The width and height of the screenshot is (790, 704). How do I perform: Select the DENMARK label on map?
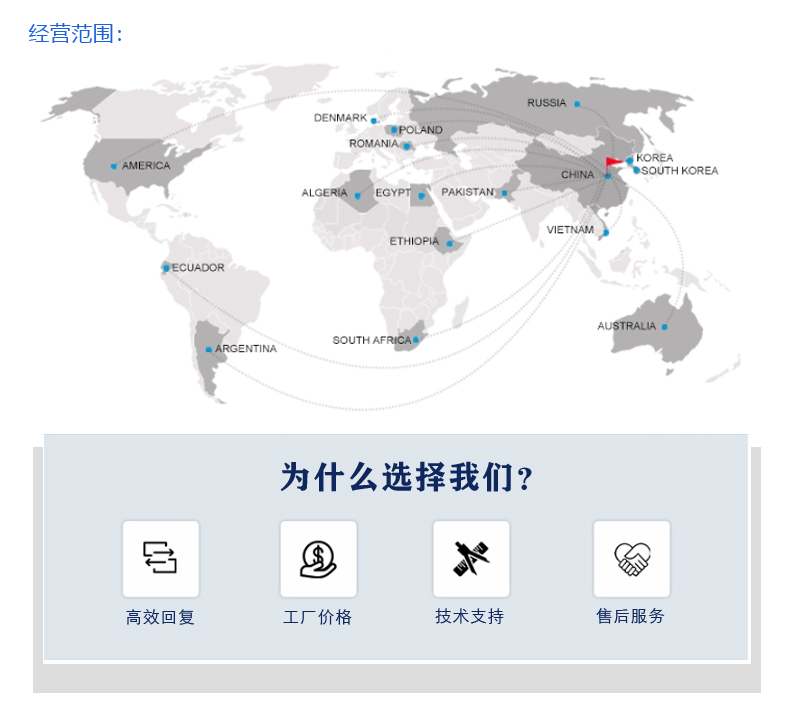(x=340, y=118)
